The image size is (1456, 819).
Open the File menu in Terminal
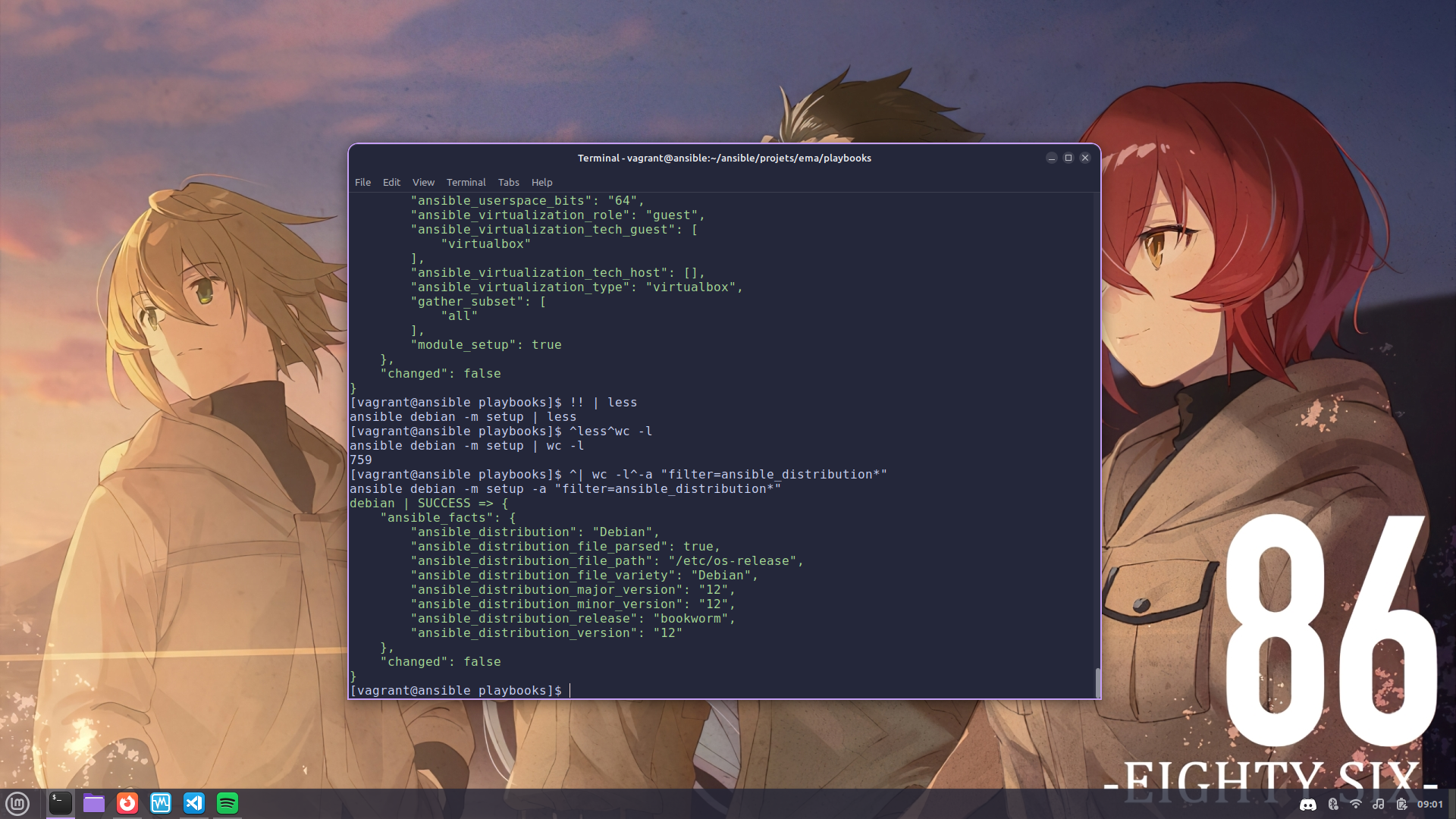point(362,182)
